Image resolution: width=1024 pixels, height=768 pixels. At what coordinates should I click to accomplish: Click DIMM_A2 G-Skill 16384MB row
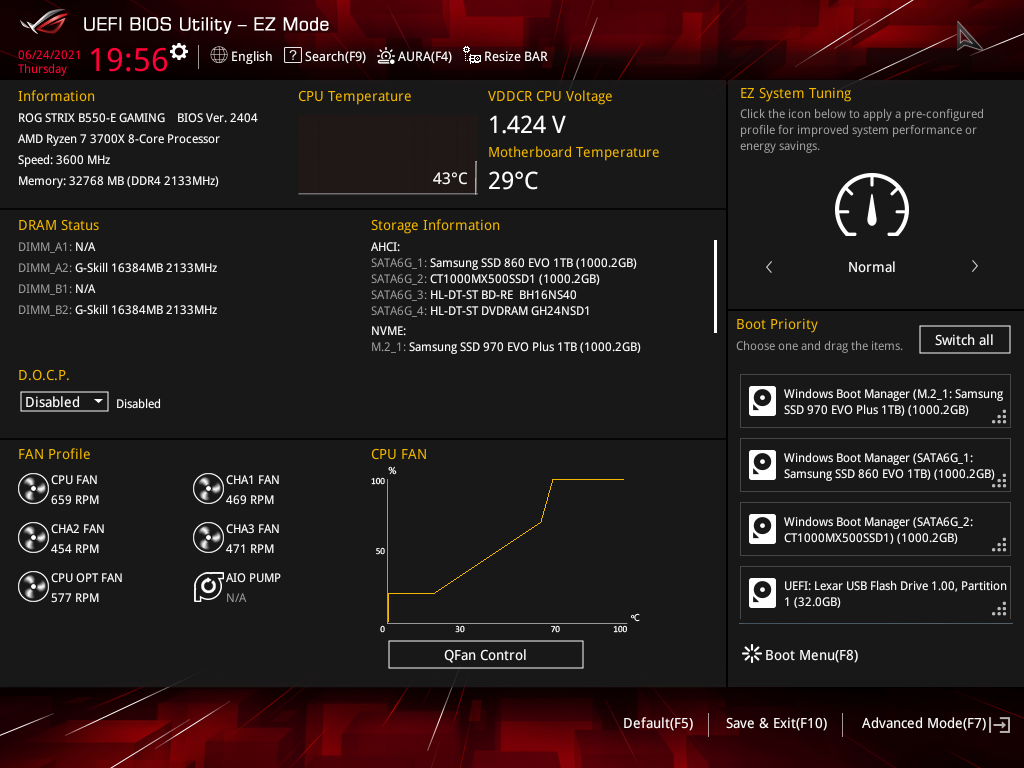click(118, 268)
